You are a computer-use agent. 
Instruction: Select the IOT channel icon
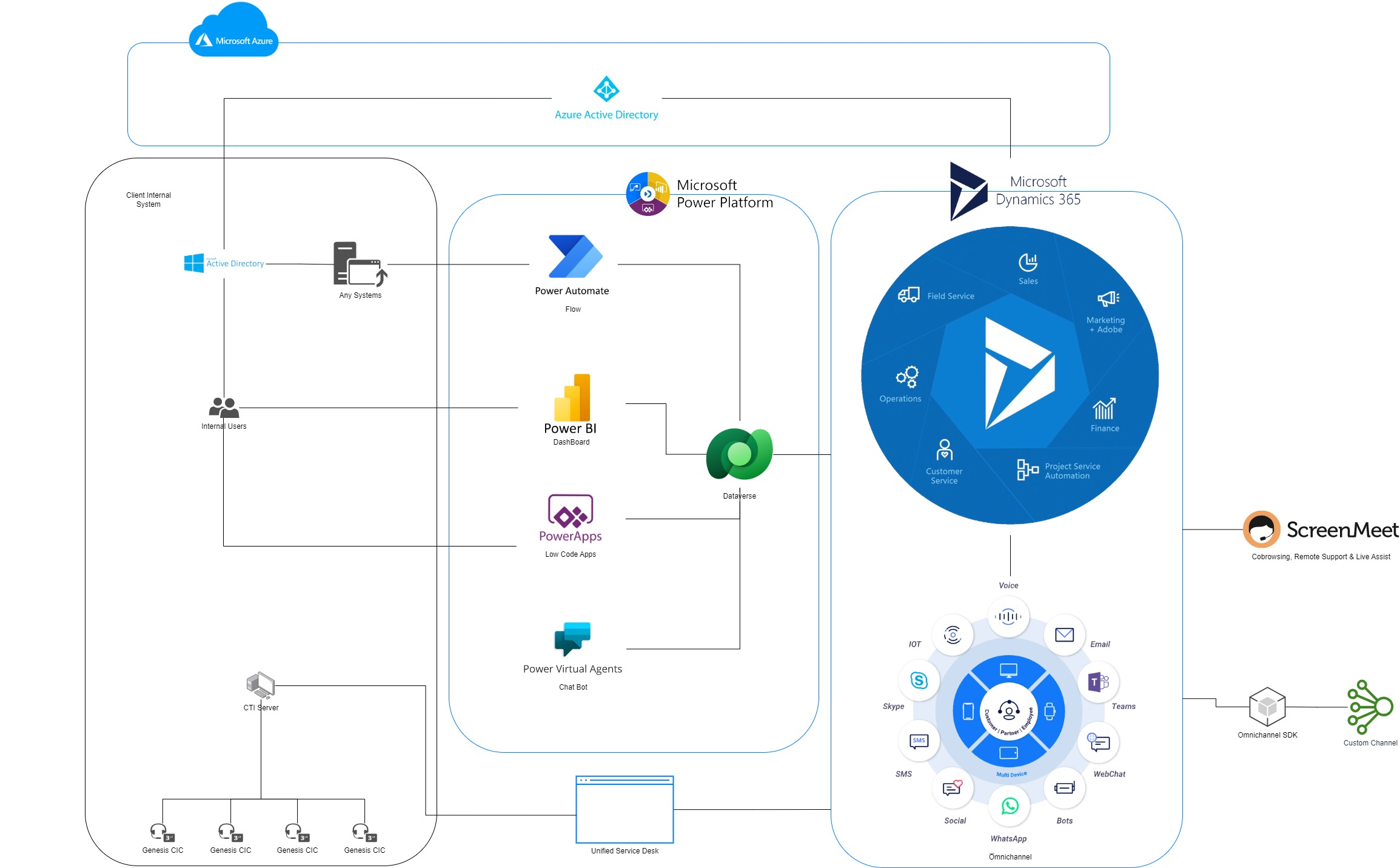point(953,635)
